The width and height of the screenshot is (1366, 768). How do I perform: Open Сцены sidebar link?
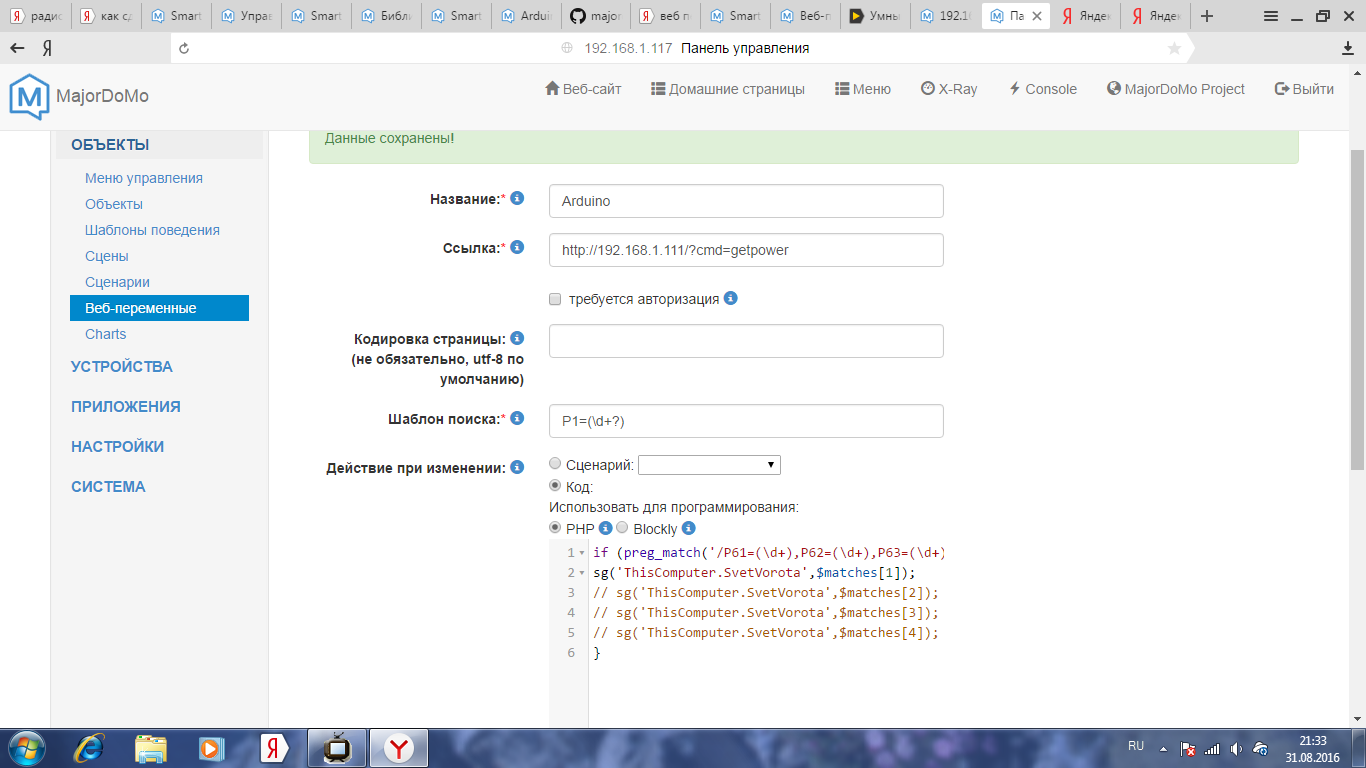pos(107,256)
